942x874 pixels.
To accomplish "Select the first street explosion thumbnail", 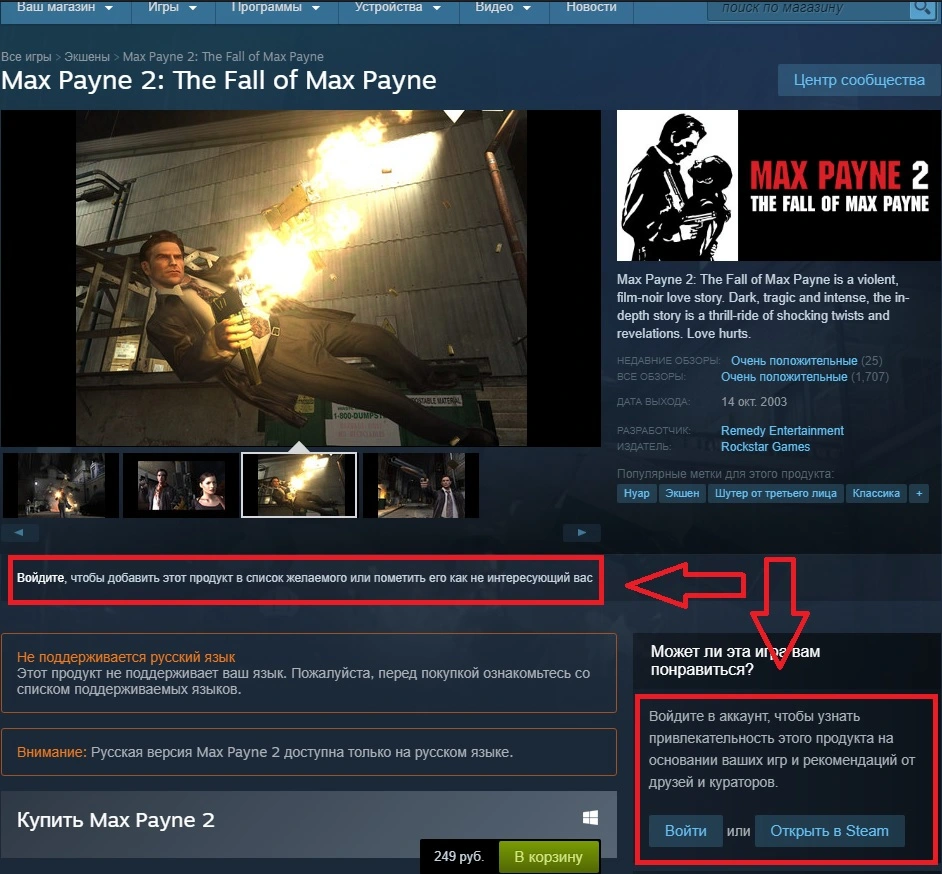I will click(61, 485).
